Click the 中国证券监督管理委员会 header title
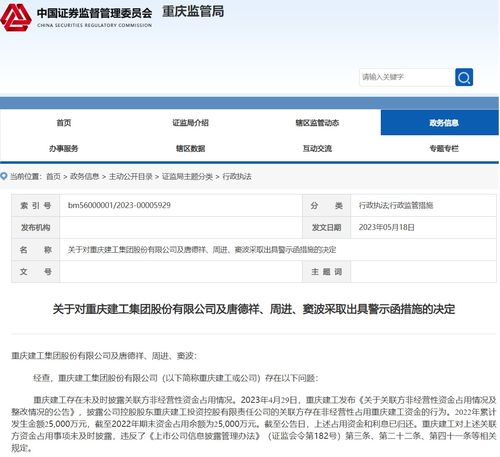Viewport: 500px width, 457px height. coord(94,13)
